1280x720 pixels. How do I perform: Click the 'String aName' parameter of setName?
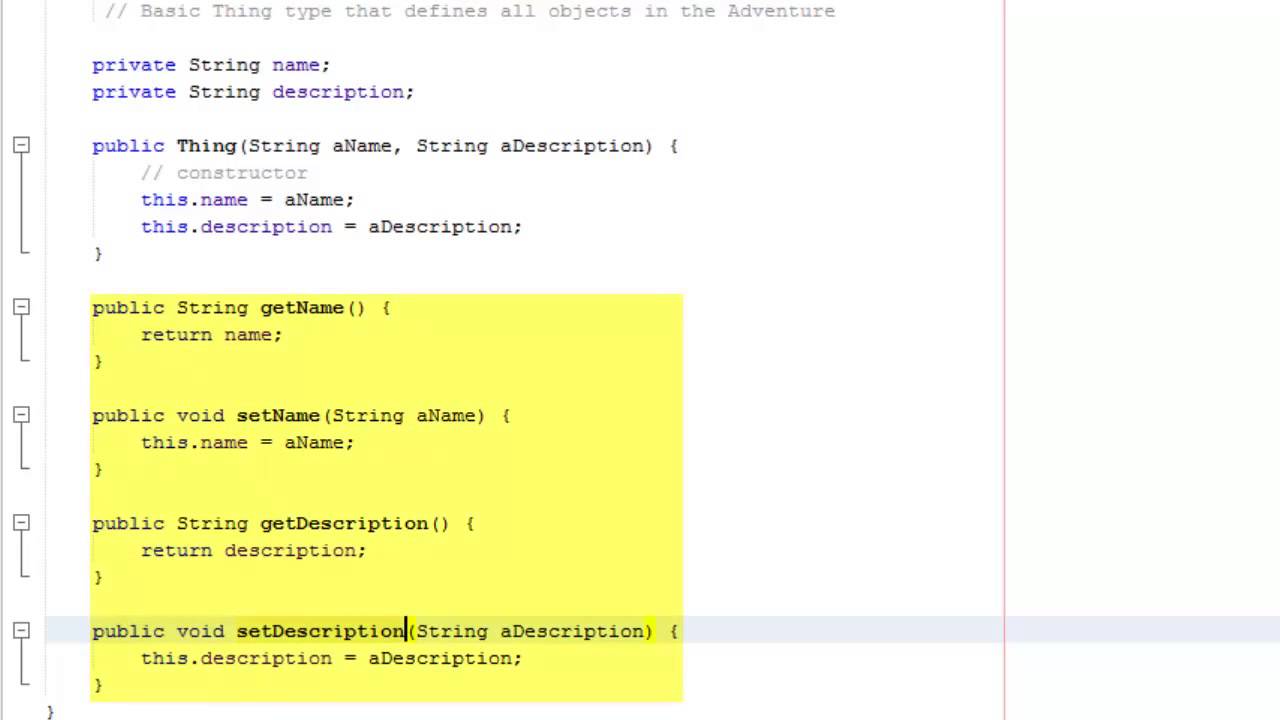404,416
